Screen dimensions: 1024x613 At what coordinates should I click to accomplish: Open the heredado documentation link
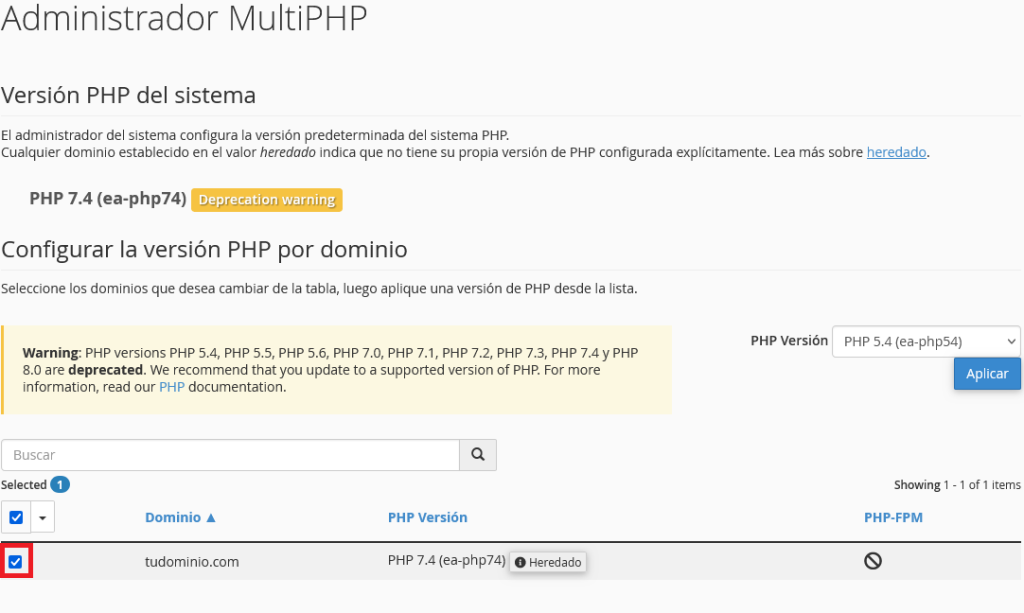896,152
